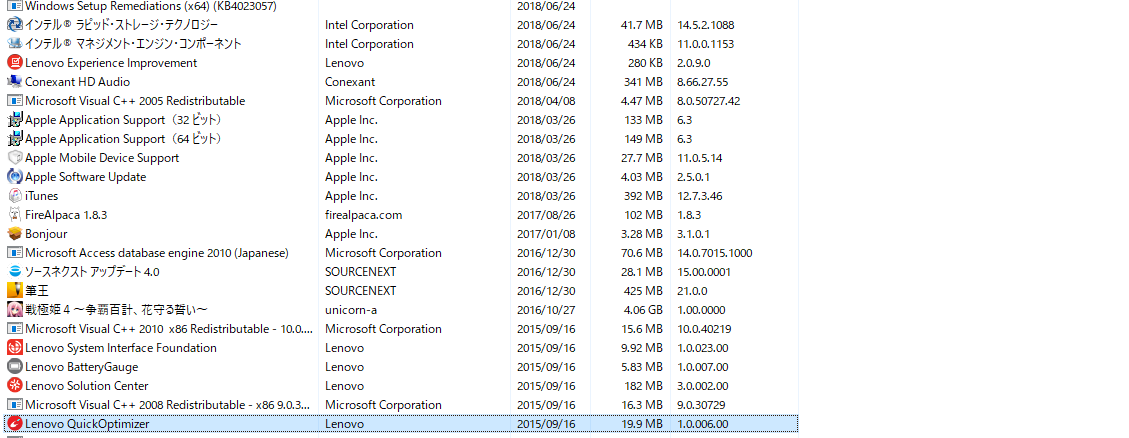Click the 筆王 application icon

point(14,290)
